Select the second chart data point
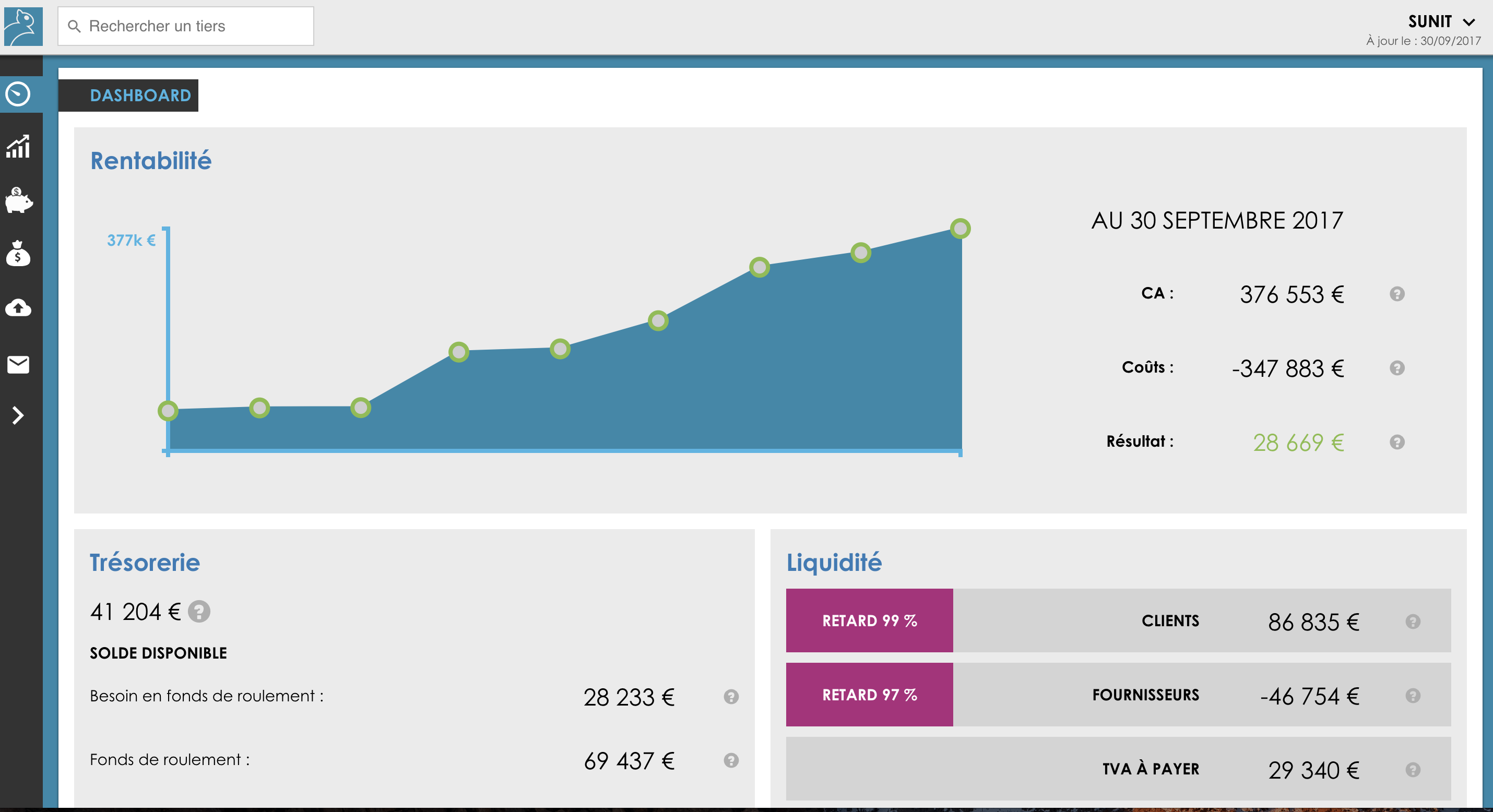 point(259,408)
